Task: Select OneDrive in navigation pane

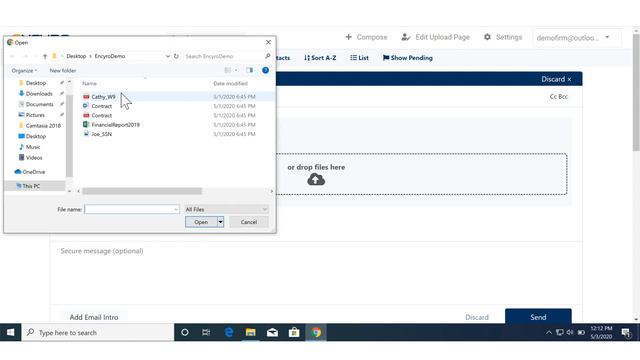Action: pyautogui.click(x=33, y=172)
